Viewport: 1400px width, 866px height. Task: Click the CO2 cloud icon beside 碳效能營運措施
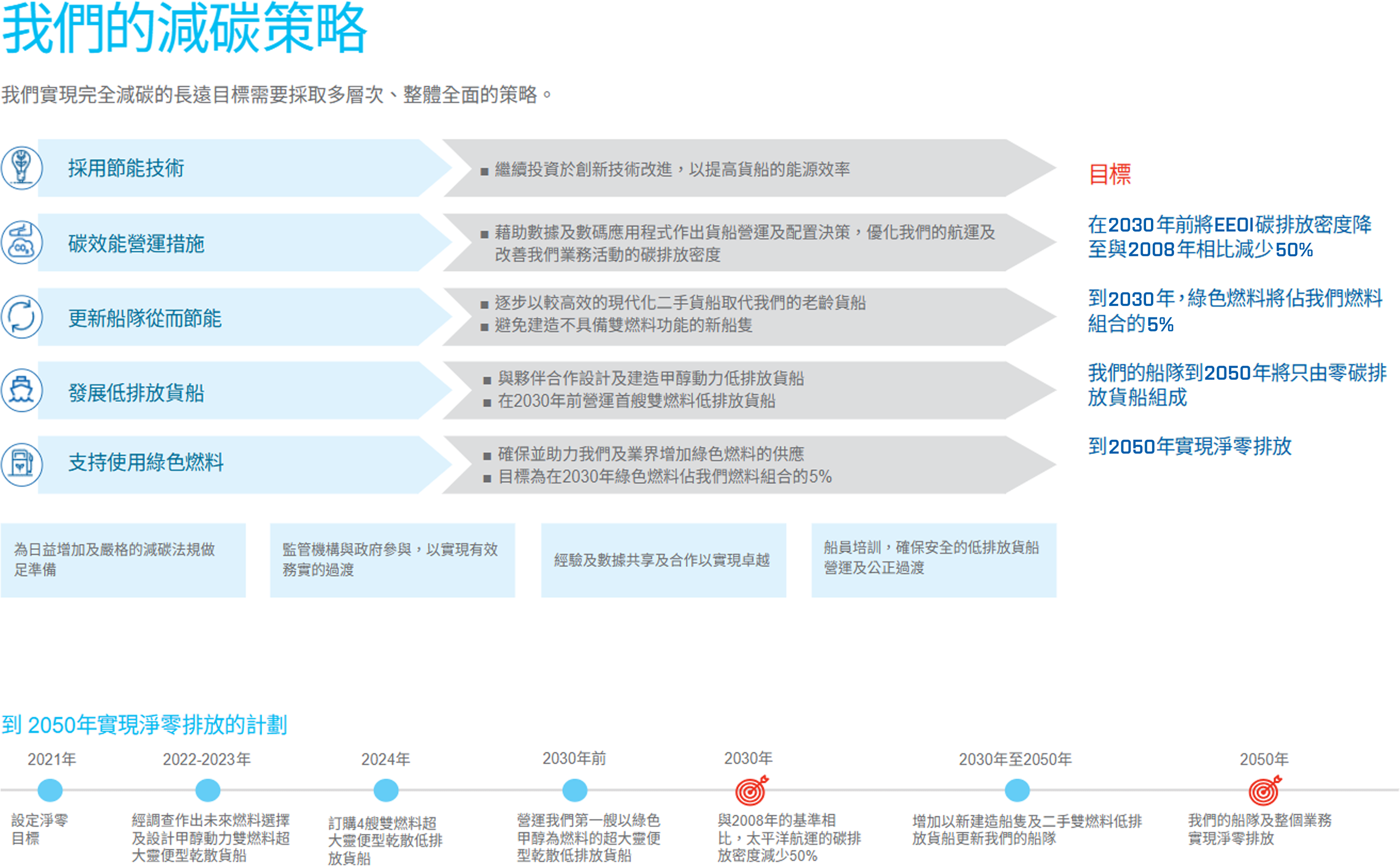22,242
